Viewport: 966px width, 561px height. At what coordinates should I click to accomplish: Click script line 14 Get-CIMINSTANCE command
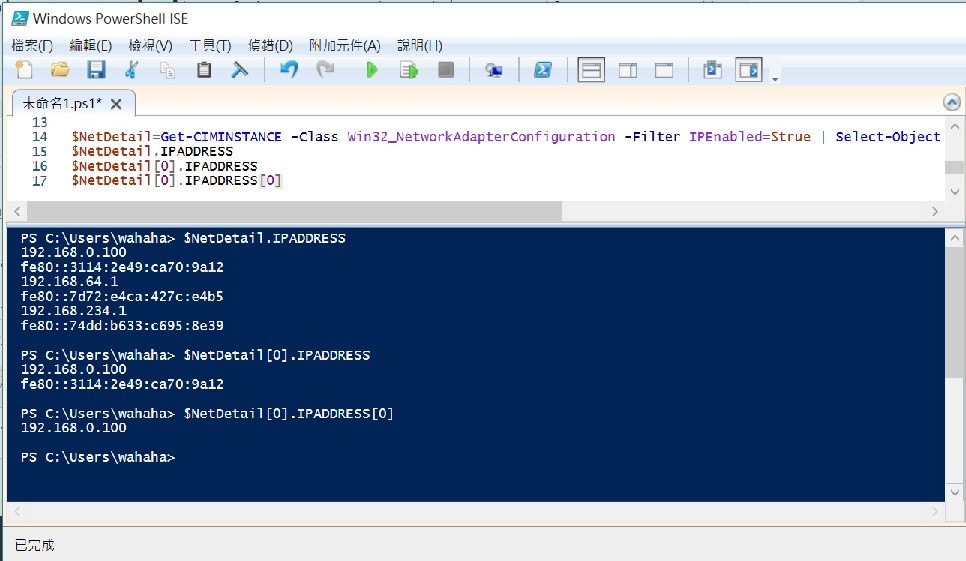pos(221,137)
